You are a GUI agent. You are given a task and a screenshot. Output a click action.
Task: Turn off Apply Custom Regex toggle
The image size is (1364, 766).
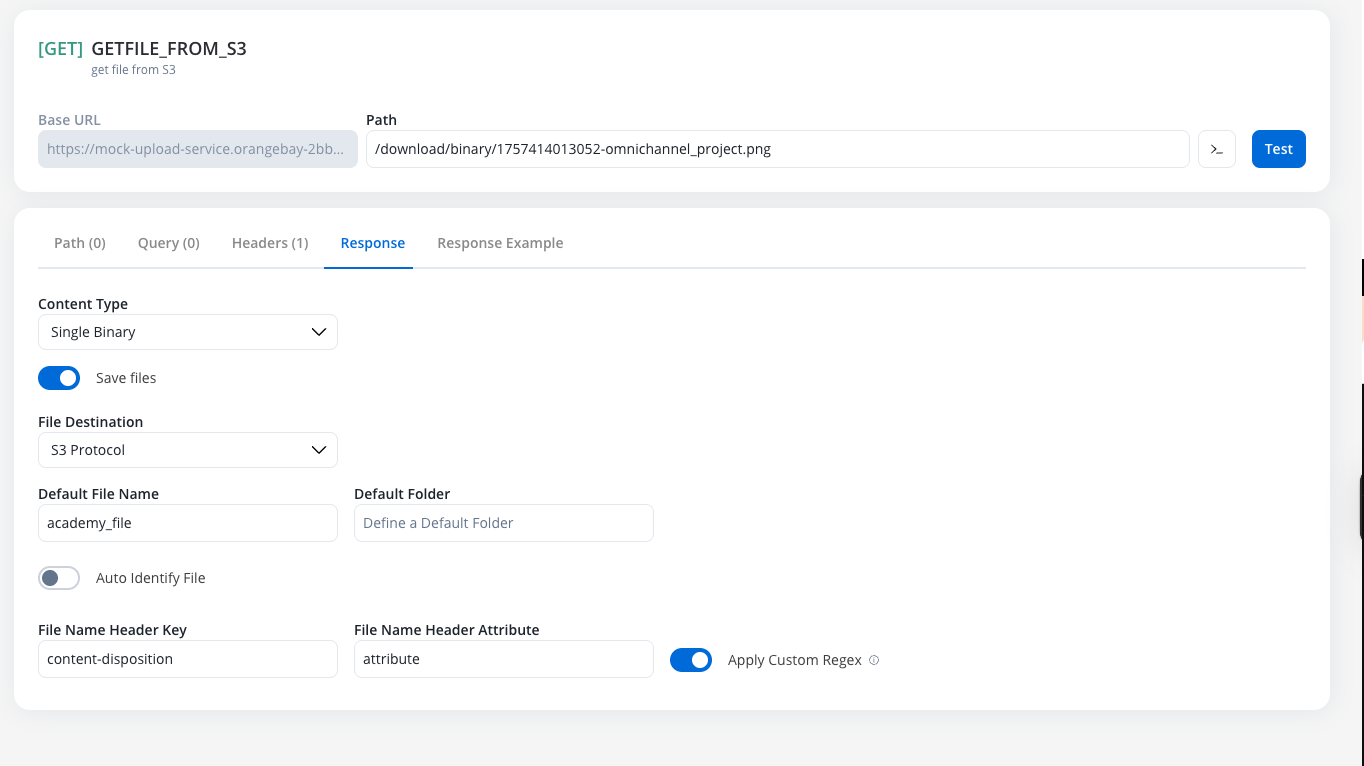pyautogui.click(x=690, y=660)
